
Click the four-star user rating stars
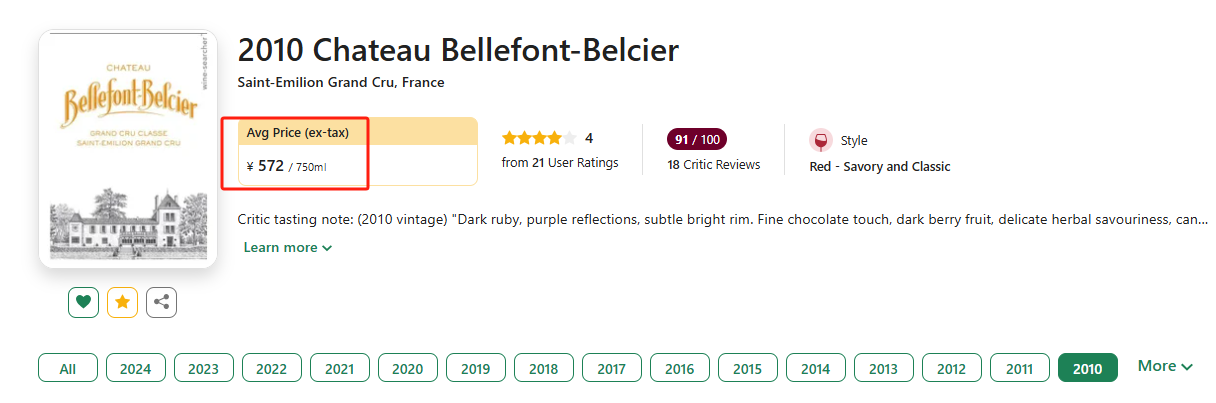click(x=539, y=138)
